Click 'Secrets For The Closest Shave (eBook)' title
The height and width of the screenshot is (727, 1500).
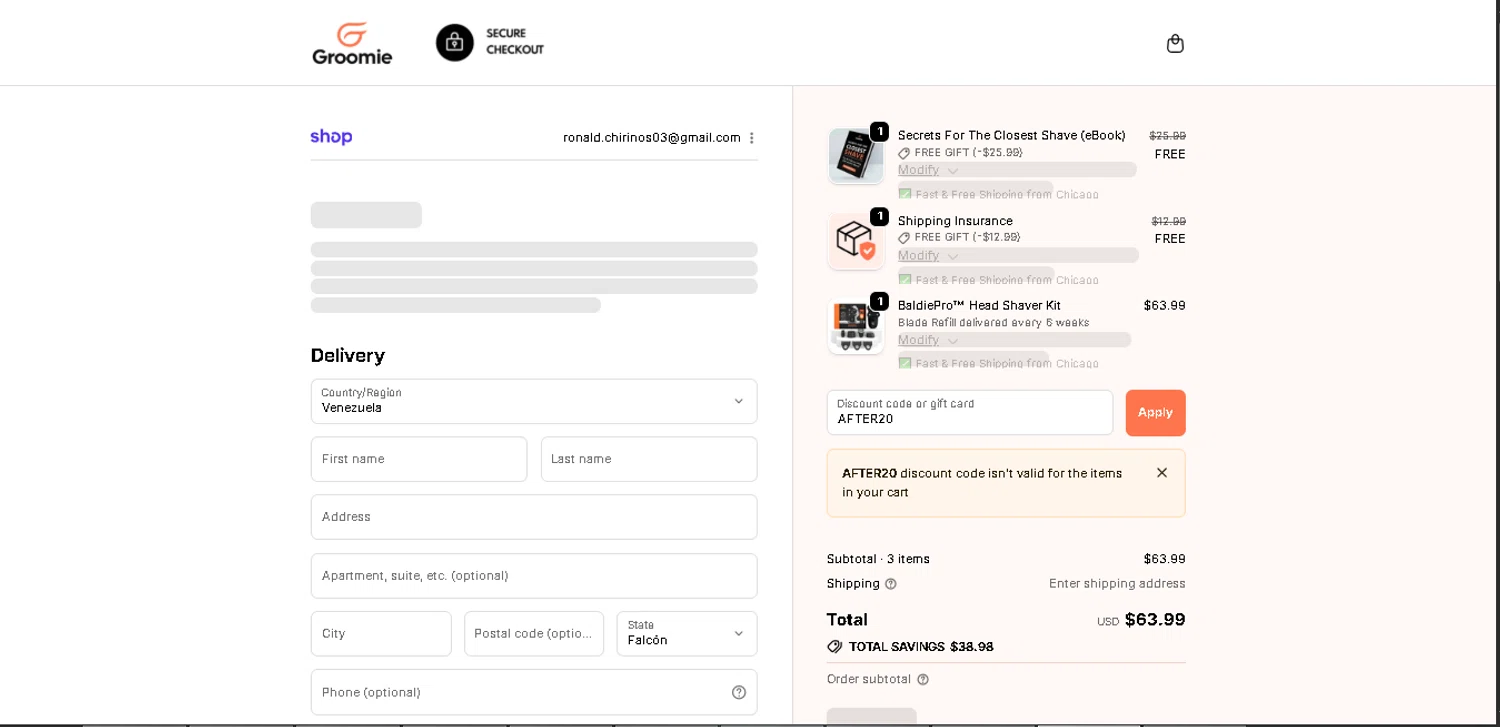pos(1012,135)
